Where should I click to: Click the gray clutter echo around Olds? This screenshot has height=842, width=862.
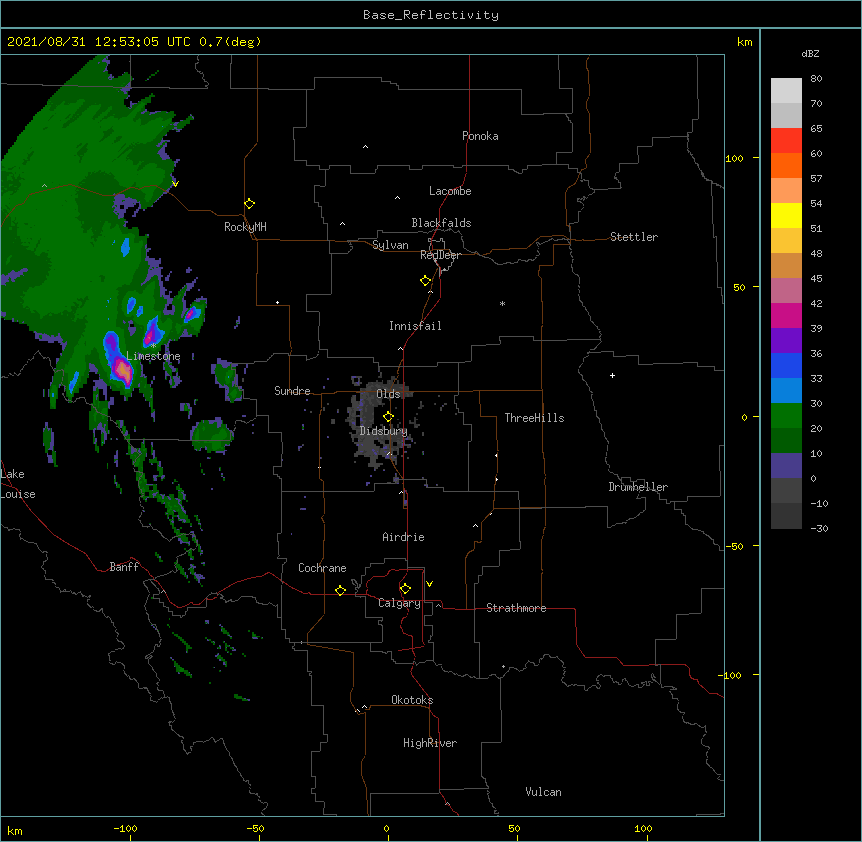click(379, 420)
